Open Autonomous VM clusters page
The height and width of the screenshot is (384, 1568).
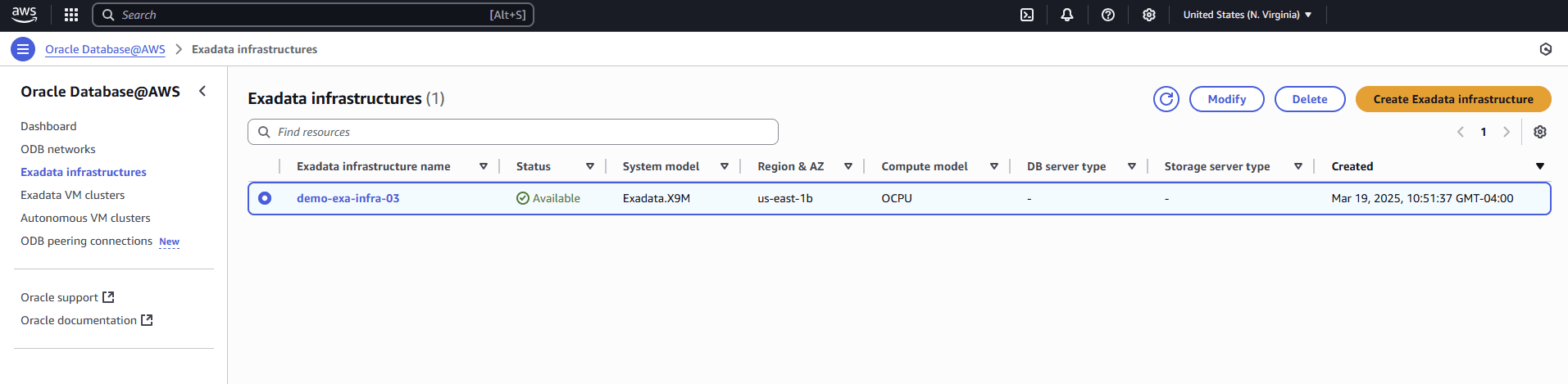[x=85, y=218]
